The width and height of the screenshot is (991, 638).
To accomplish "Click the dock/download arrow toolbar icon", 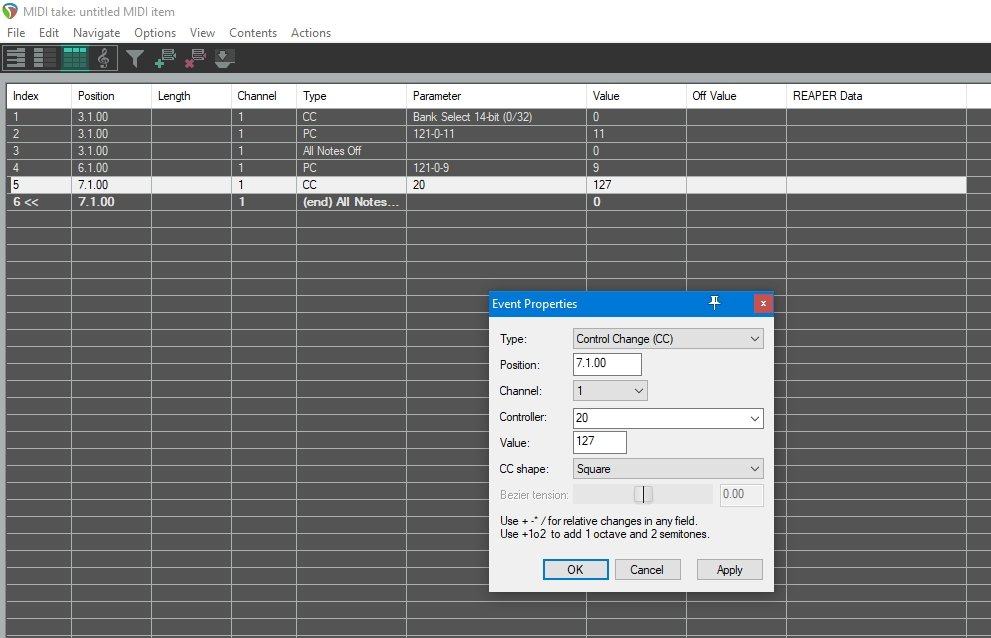I will pyautogui.click(x=224, y=60).
